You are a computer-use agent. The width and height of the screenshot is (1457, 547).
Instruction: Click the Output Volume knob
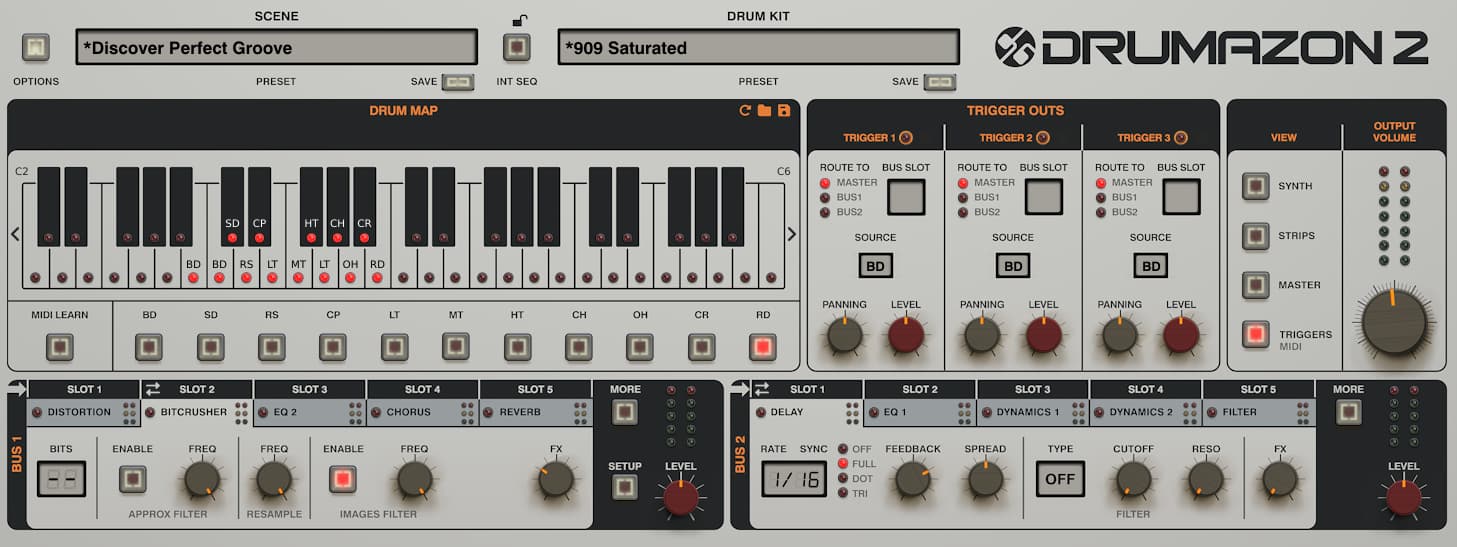point(1393,322)
